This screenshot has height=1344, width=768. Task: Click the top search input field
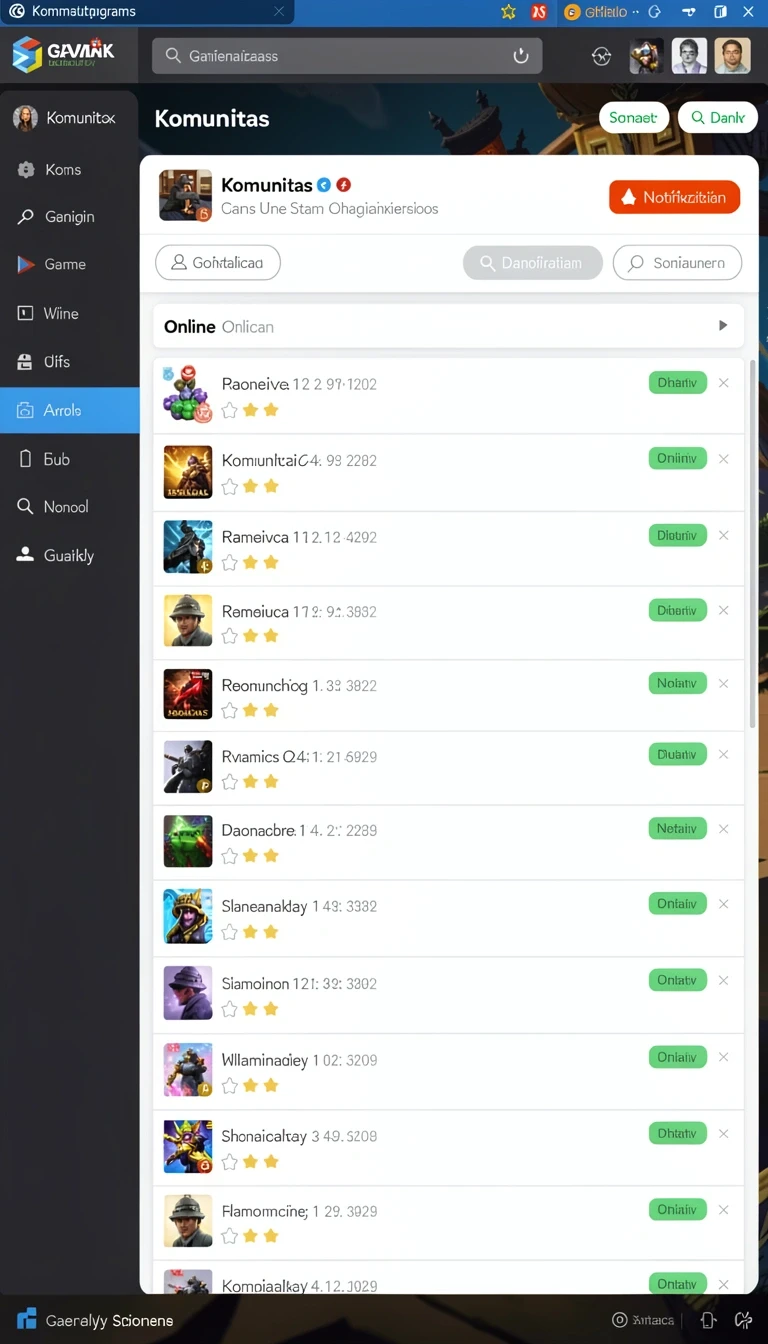click(347, 56)
